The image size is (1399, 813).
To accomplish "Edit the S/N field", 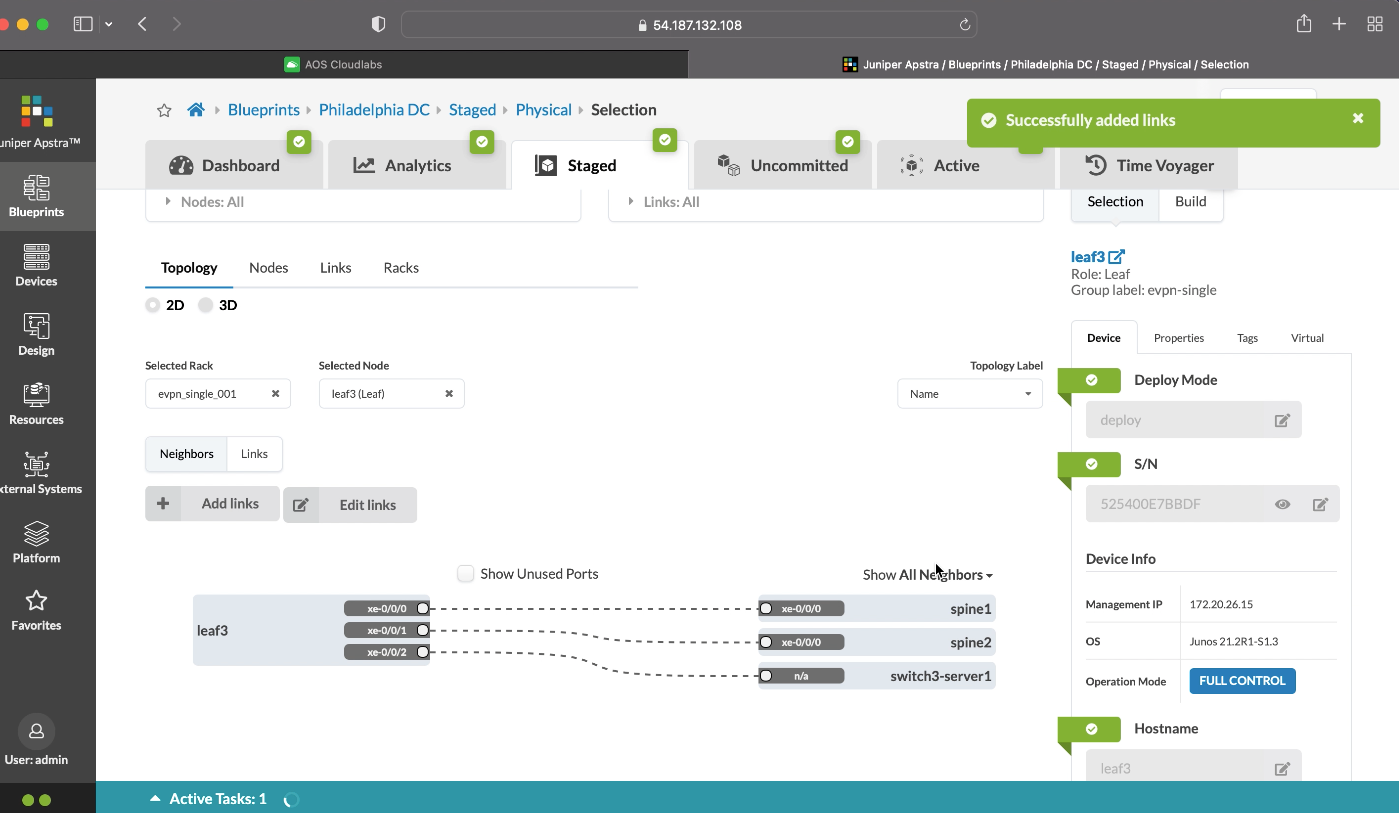I will point(1320,505).
